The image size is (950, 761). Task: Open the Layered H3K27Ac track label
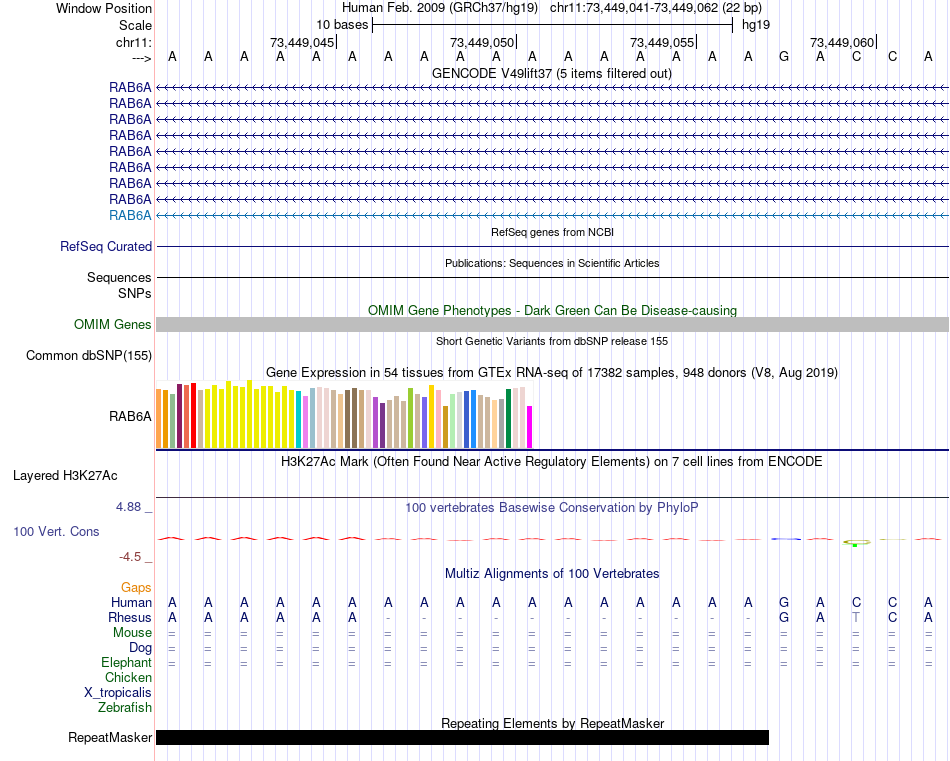point(65,476)
